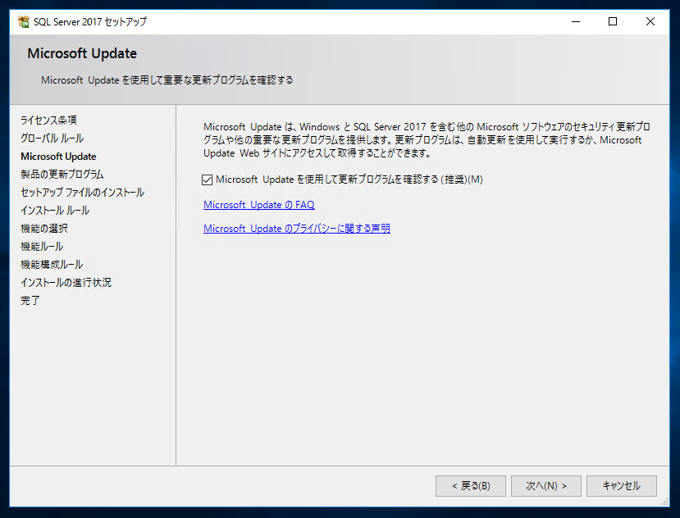Select インストールの進行状況 step in sidebar
Image resolution: width=680 pixels, height=518 pixels.
coord(66,283)
